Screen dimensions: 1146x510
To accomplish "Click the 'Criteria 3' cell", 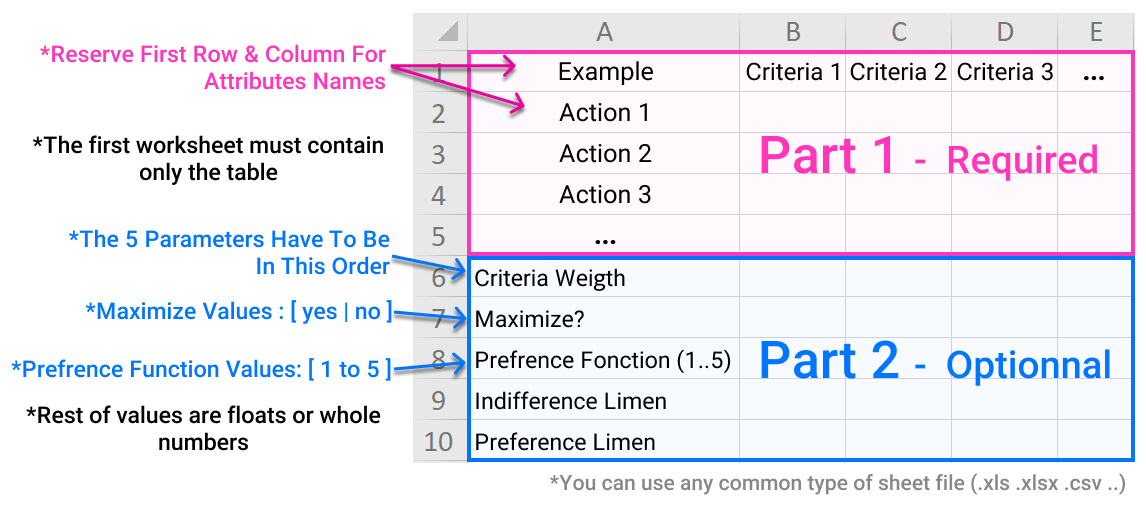I will pos(1005,72).
